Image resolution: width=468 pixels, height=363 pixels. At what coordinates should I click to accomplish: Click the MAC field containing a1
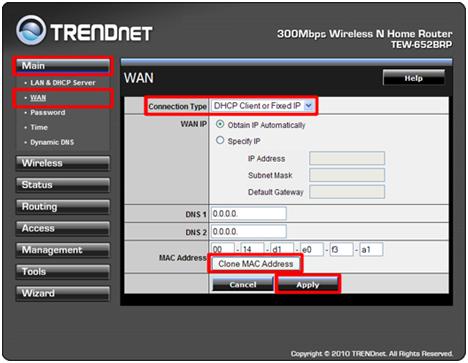coord(371,249)
